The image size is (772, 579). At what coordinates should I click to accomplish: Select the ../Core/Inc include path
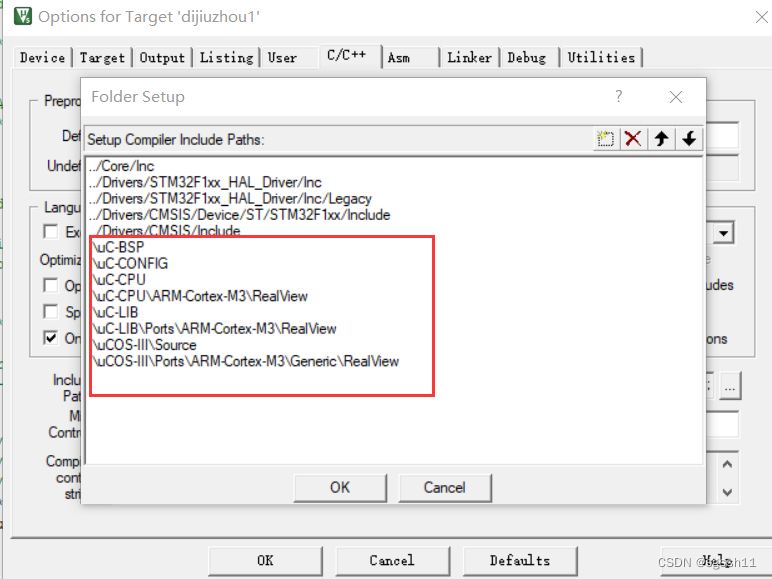(x=122, y=166)
